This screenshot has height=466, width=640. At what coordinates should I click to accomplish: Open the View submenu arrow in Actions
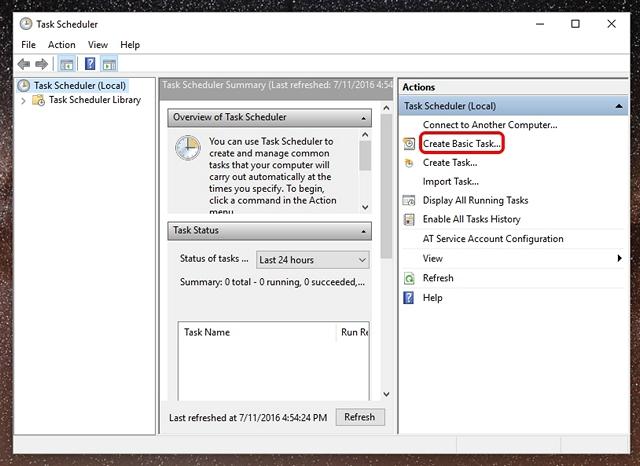click(620, 258)
